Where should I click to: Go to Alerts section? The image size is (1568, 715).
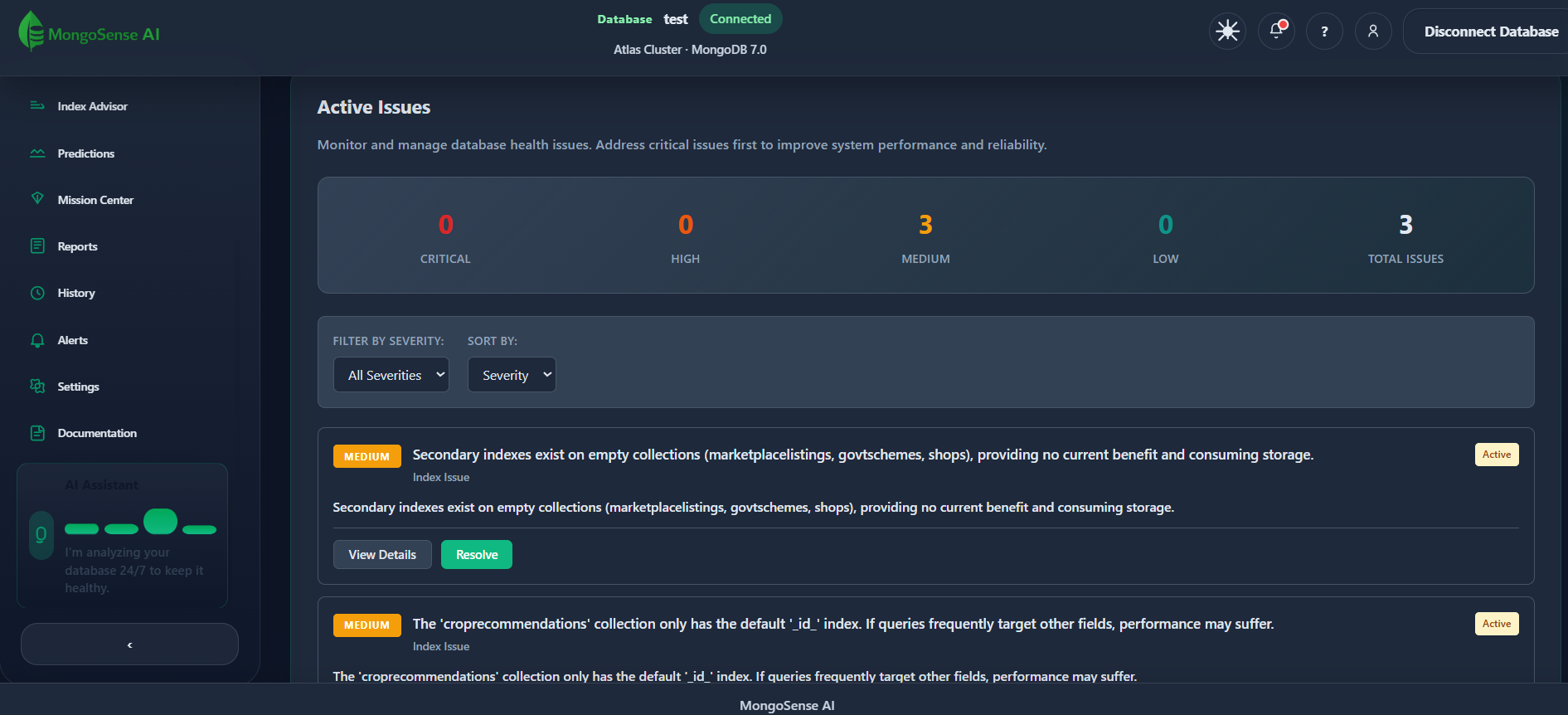point(73,340)
